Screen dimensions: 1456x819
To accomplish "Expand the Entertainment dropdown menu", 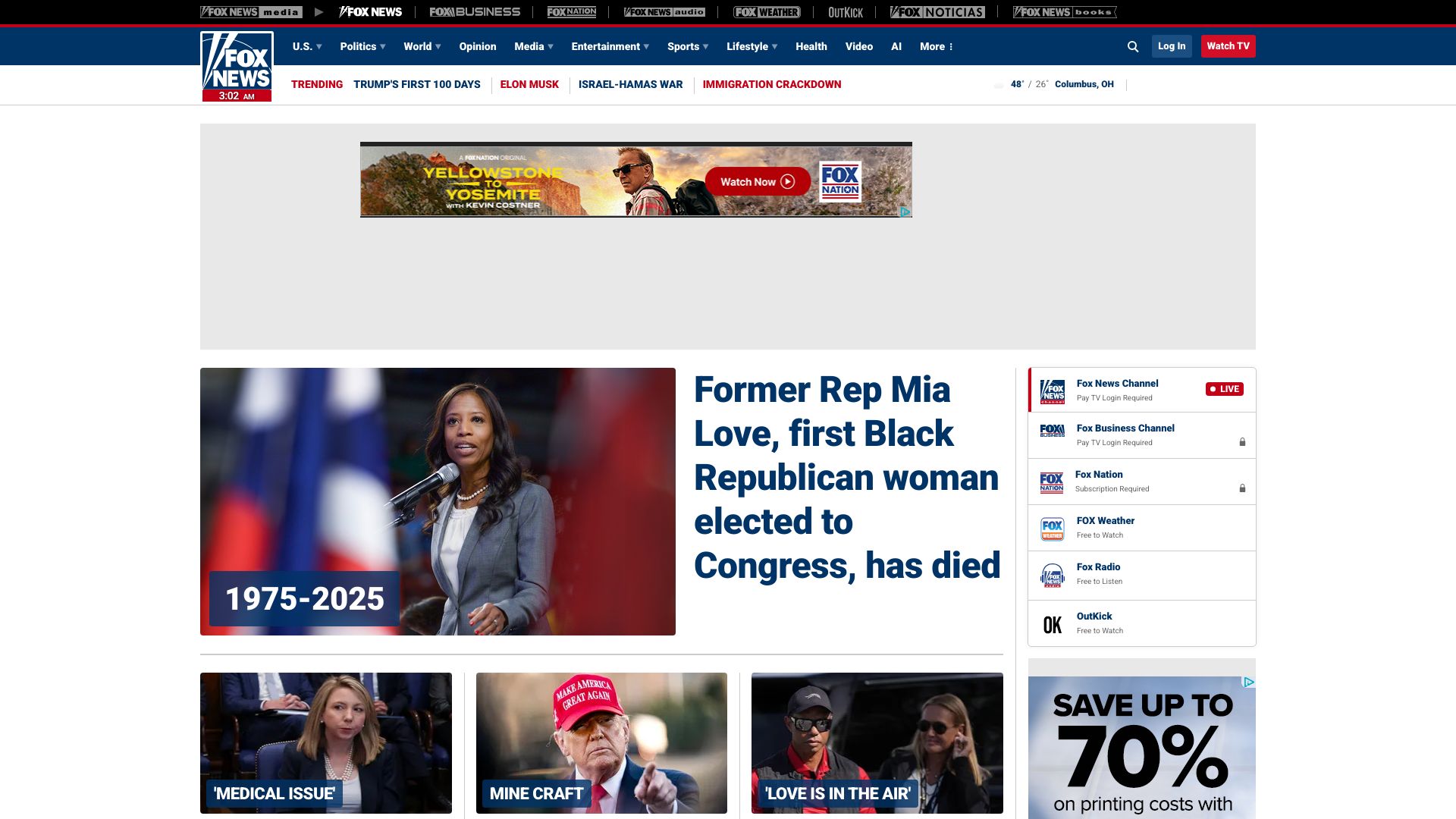I will click(x=610, y=46).
